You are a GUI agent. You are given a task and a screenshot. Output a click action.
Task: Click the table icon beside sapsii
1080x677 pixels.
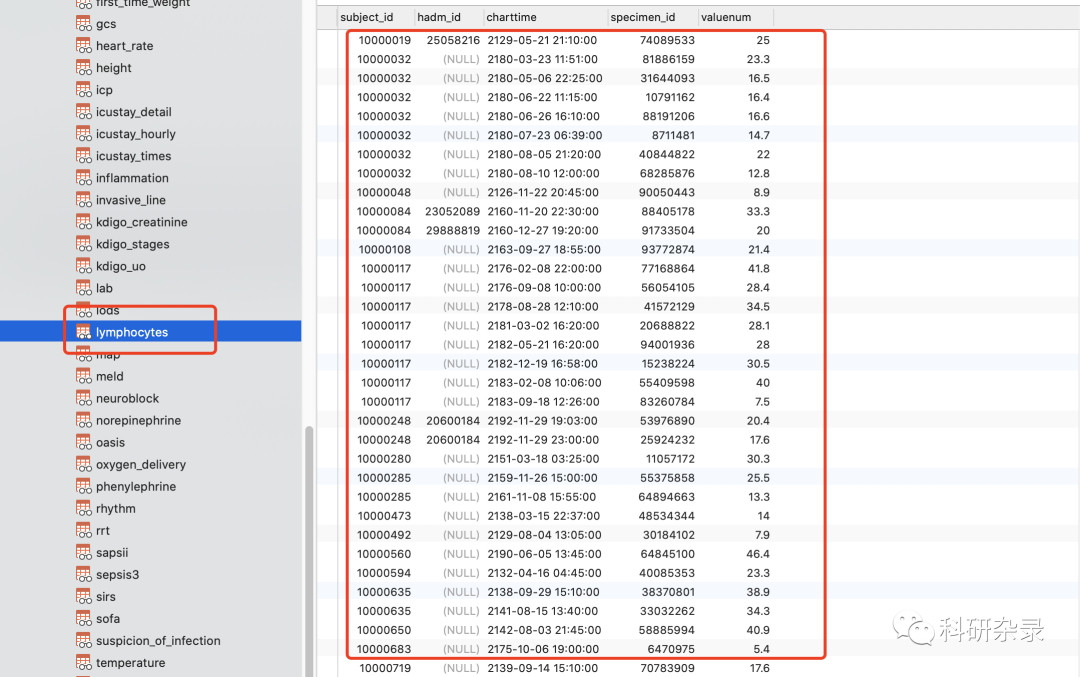83,552
